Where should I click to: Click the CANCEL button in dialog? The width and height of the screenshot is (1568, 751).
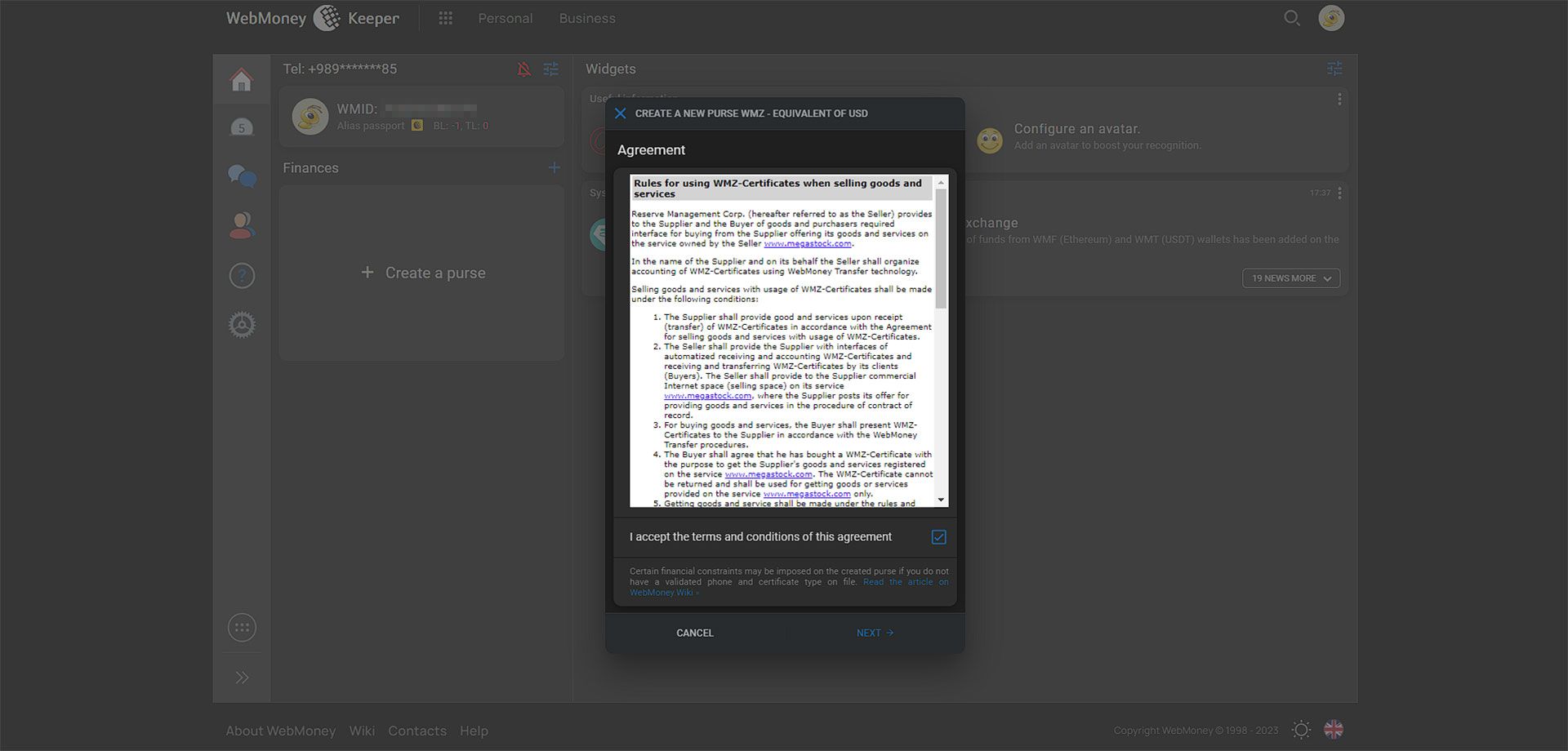(695, 633)
